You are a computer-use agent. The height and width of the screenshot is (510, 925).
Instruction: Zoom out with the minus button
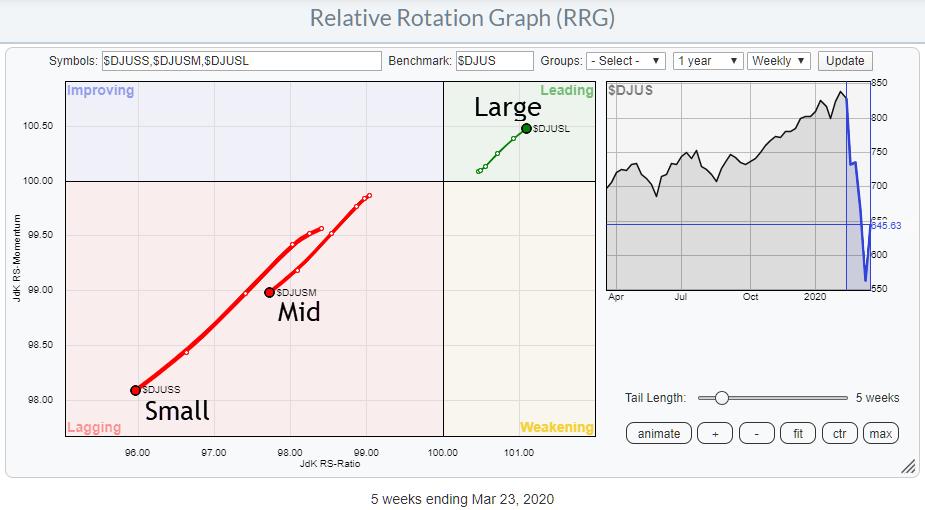click(757, 433)
